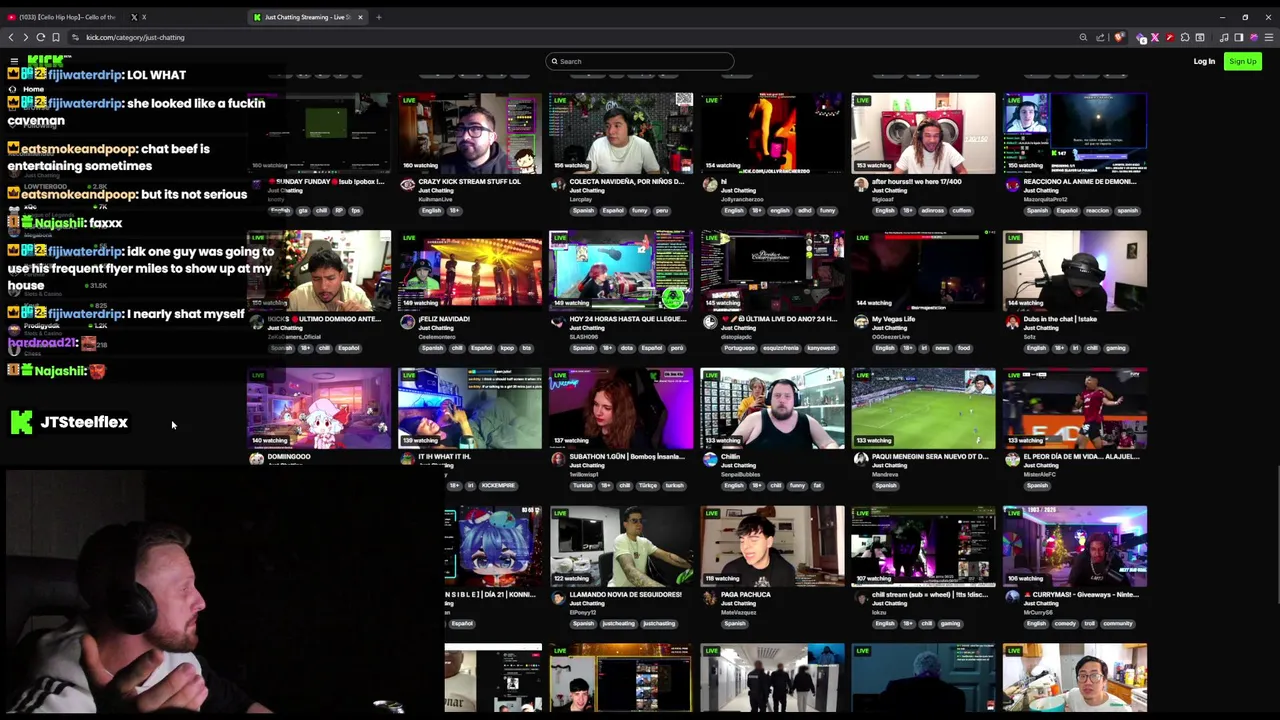Open the PAGA PACHUCA stream thumbnail
The image size is (1280, 720).
[772, 546]
